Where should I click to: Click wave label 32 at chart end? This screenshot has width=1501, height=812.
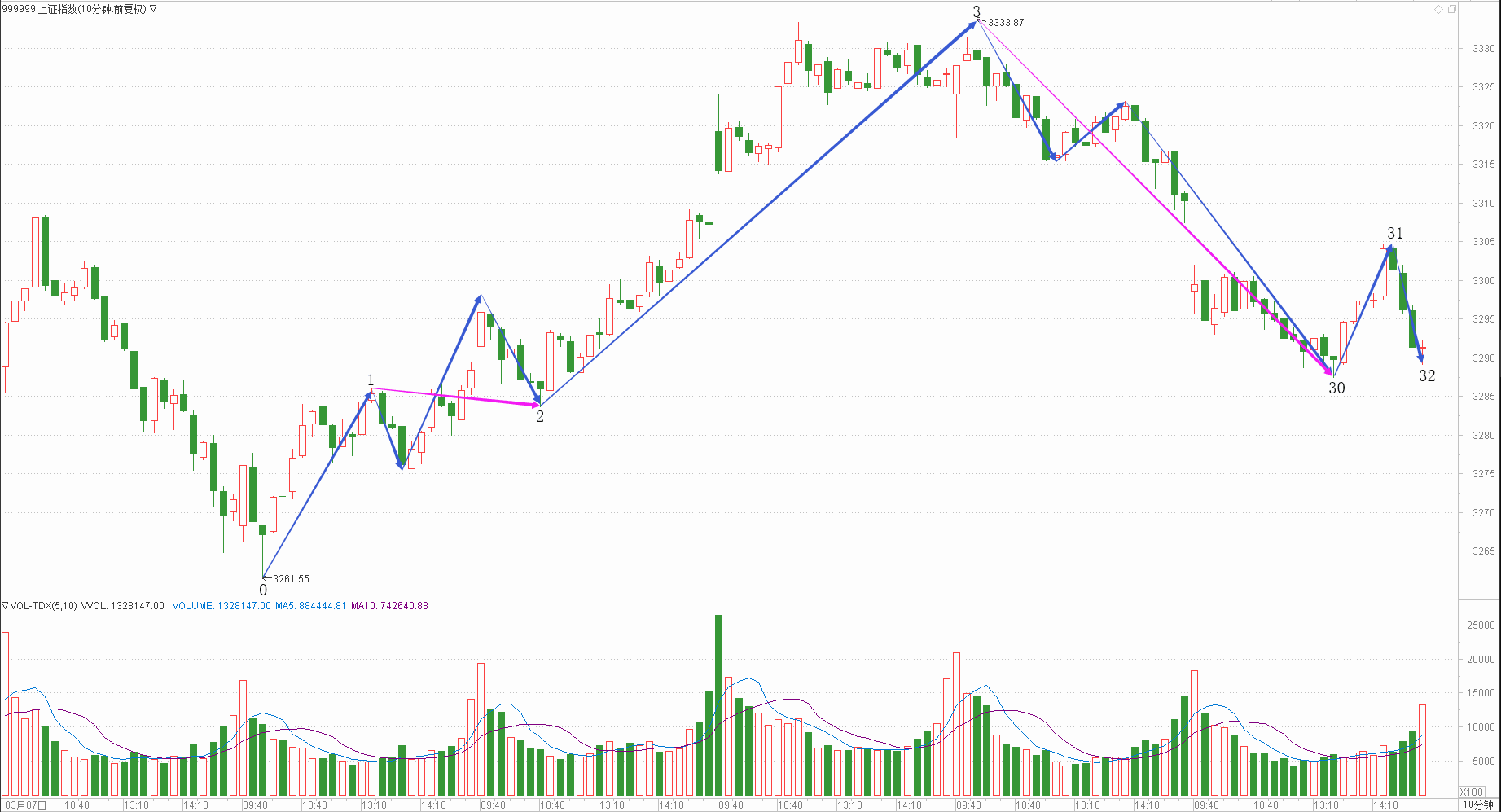click(x=1427, y=375)
